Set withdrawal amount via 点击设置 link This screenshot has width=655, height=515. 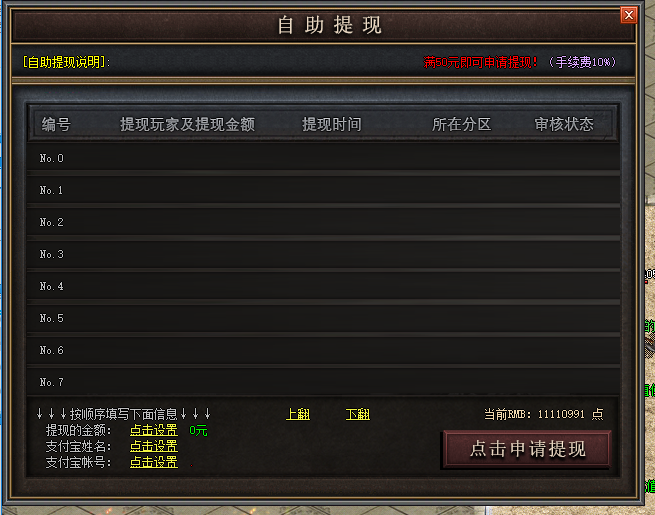154,430
